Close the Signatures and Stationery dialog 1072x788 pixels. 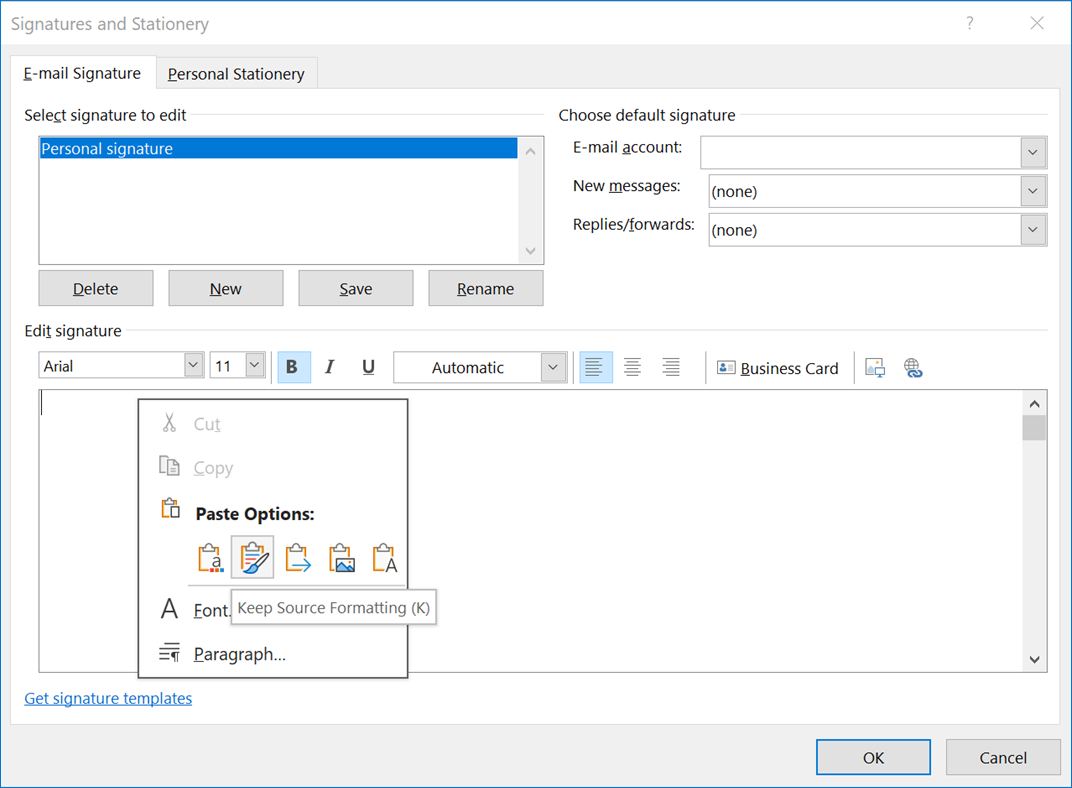[1036, 23]
